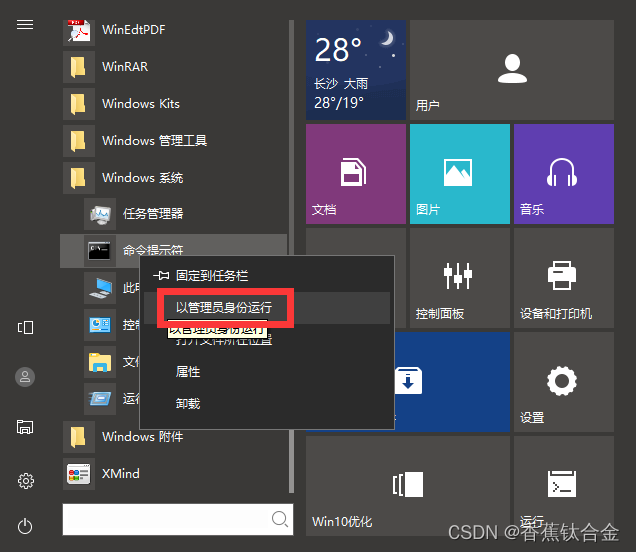The height and width of the screenshot is (552, 636).
Task: Open the 设备和打印机 tile
Action: coord(564,278)
